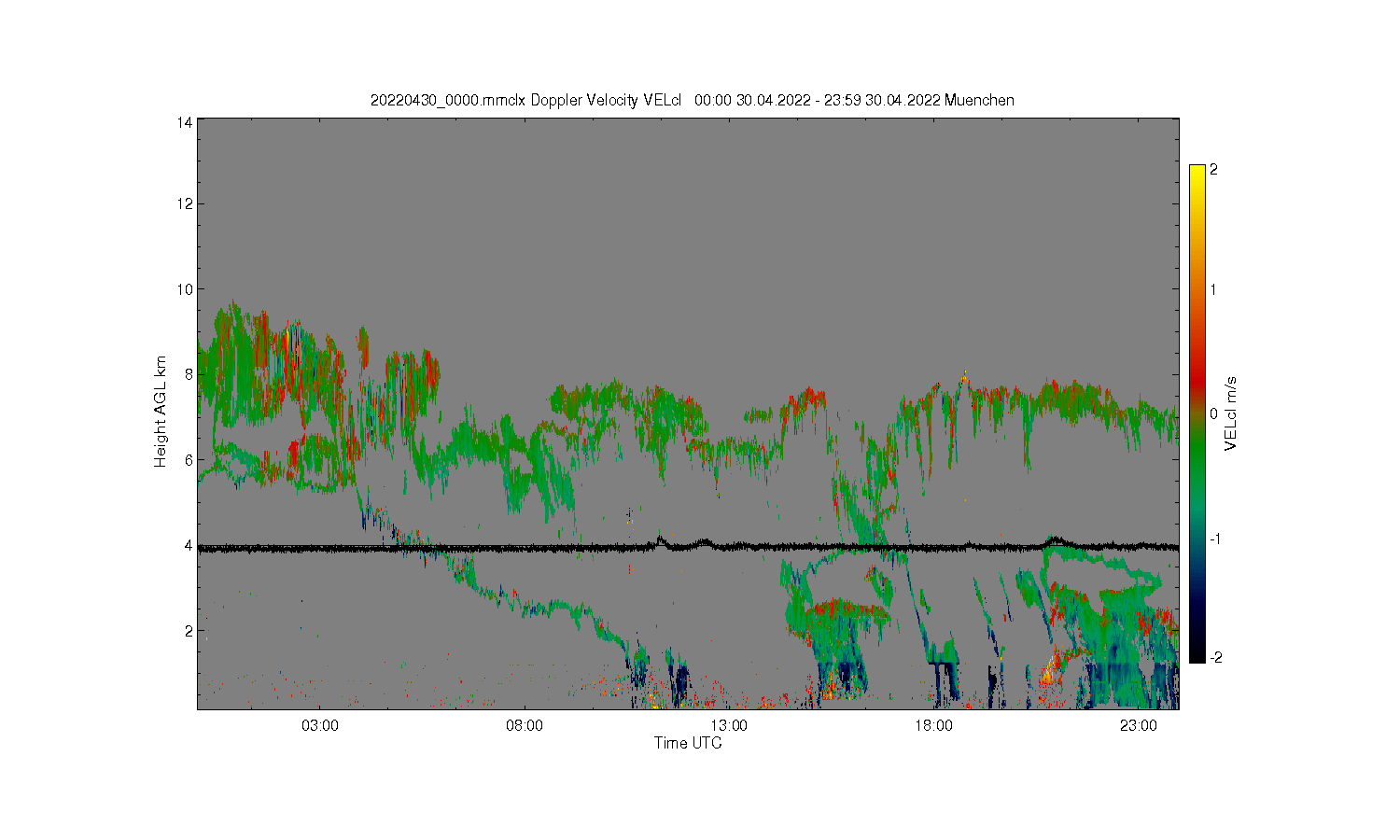Click the colorbar tick label -2
The image size is (1400, 840).
1215,658
